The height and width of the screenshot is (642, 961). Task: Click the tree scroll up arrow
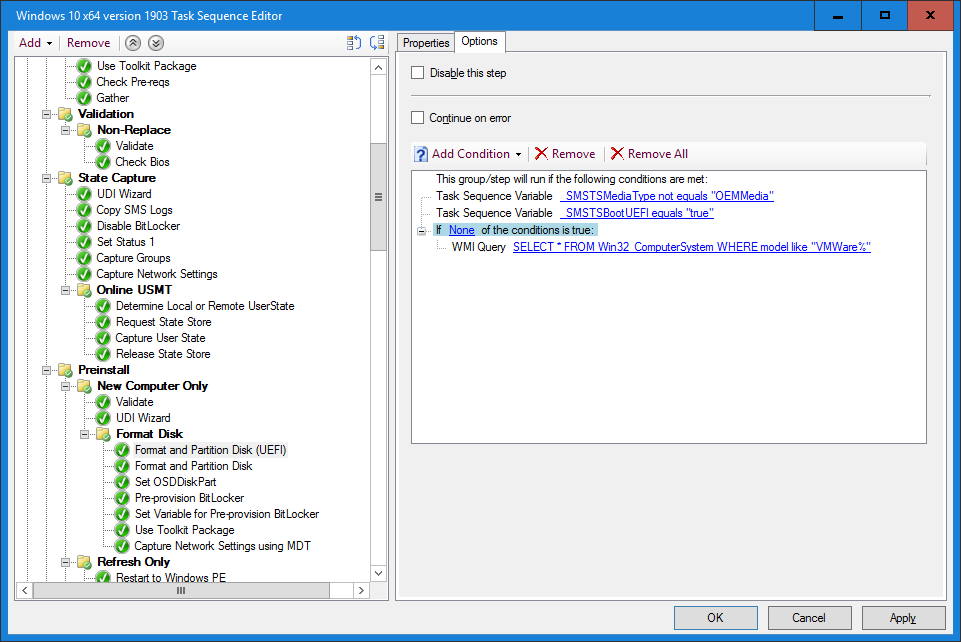(379, 67)
